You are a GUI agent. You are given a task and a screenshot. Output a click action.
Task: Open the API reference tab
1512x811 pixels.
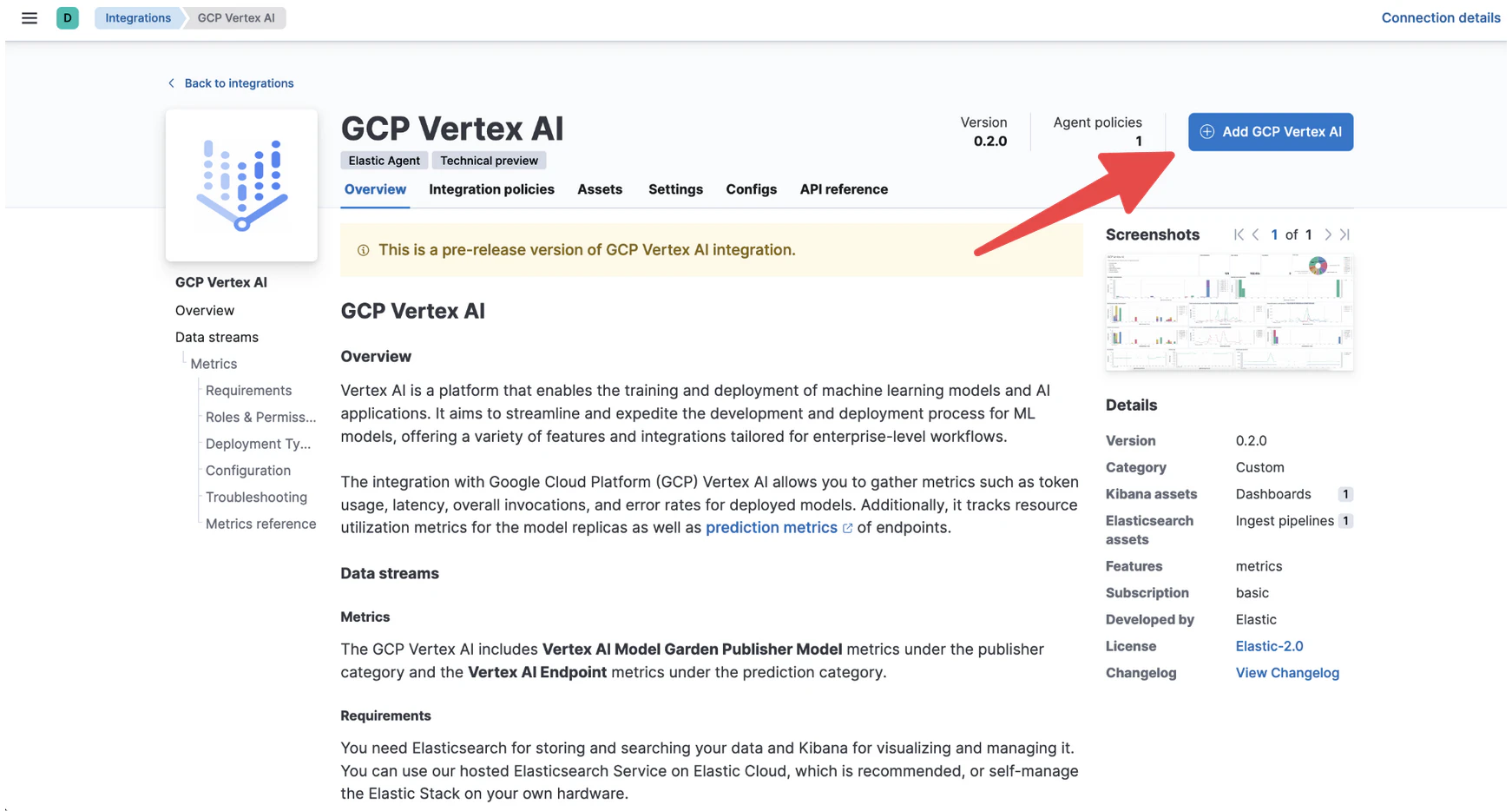(844, 189)
